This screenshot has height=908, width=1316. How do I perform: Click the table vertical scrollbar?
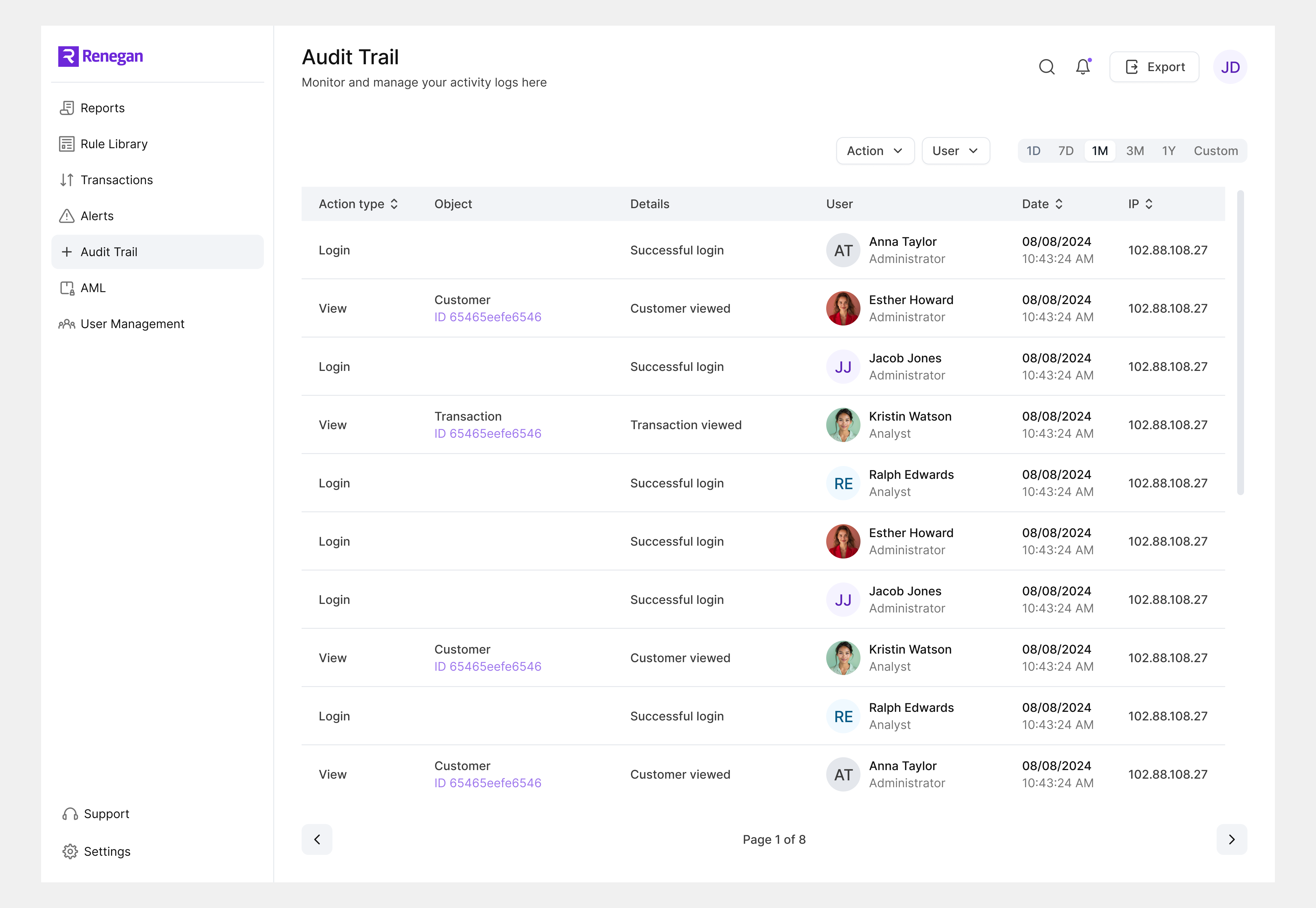point(1240,342)
